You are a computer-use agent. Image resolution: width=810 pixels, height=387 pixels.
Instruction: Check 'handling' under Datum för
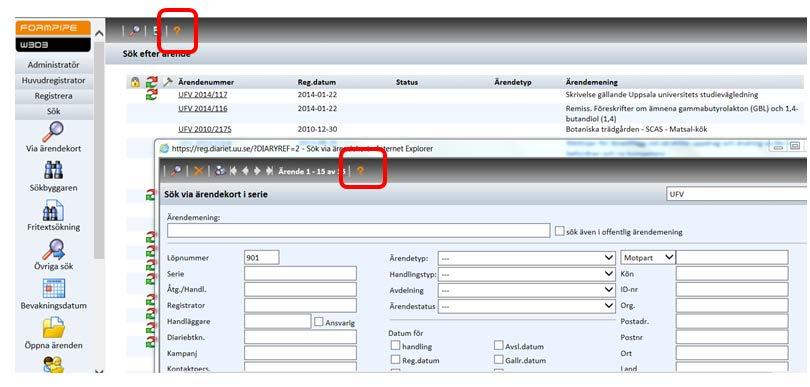pyautogui.click(x=395, y=345)
